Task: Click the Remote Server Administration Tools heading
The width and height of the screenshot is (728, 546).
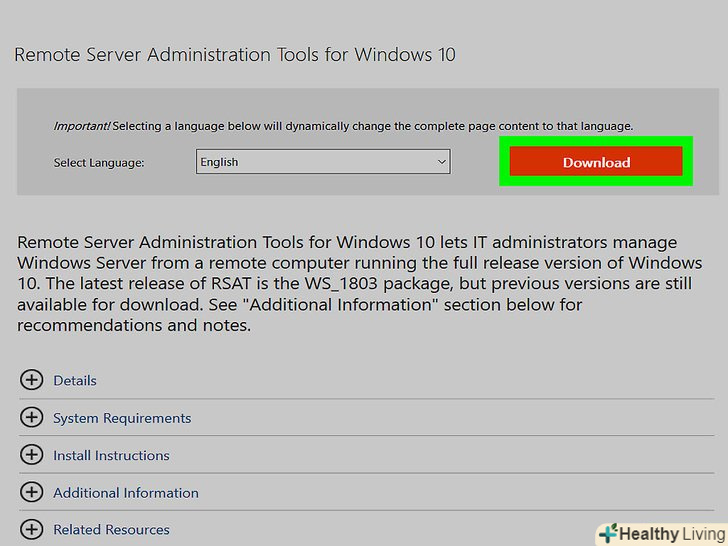Action: pos(235,54)
